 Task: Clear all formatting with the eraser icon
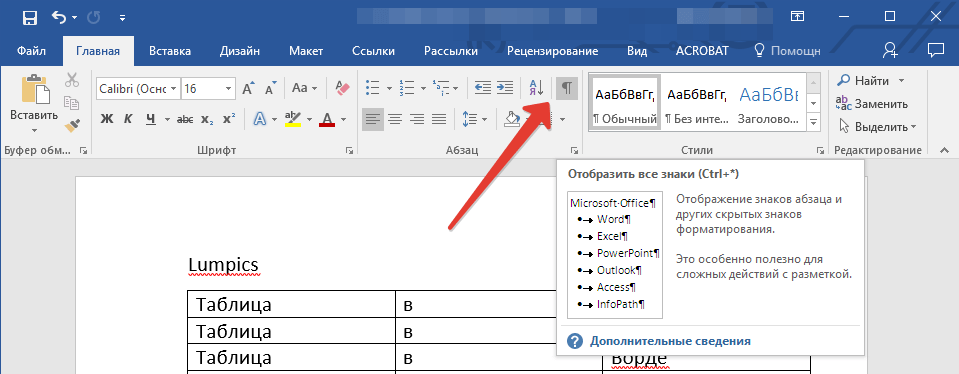tap(342, 89)
